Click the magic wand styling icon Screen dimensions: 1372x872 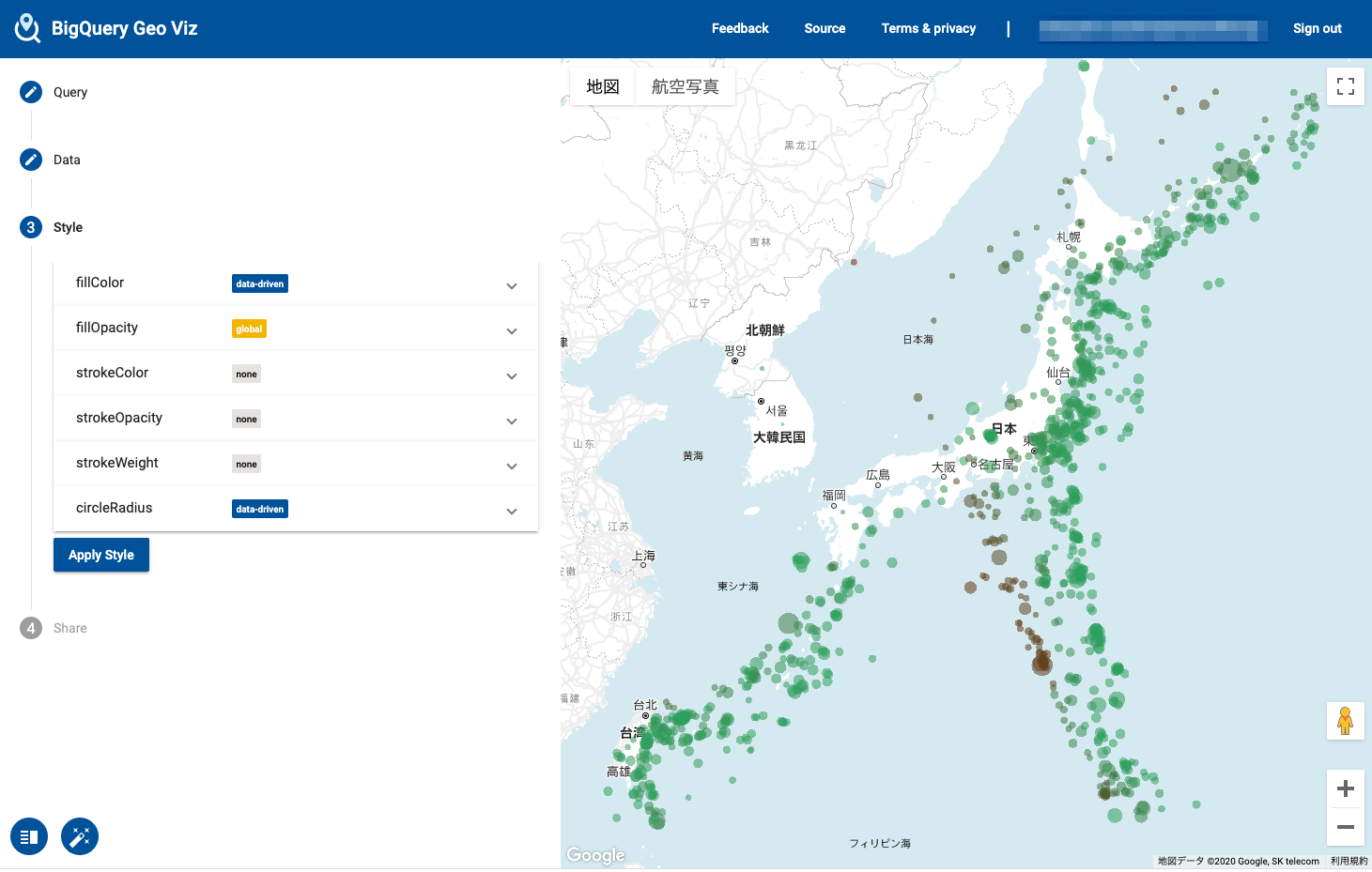(x=79, y=835)
